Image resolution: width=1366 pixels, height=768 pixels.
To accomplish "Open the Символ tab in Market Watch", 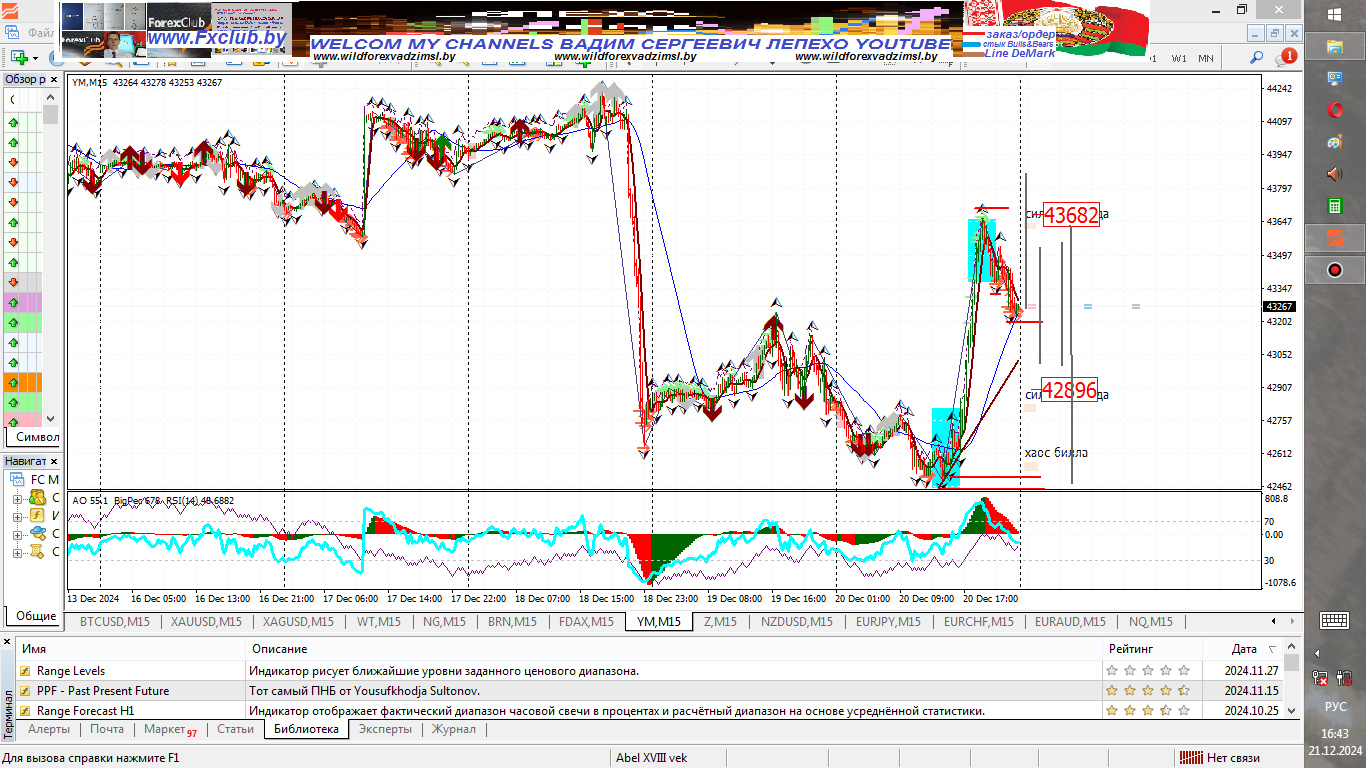I will [37, 437].
